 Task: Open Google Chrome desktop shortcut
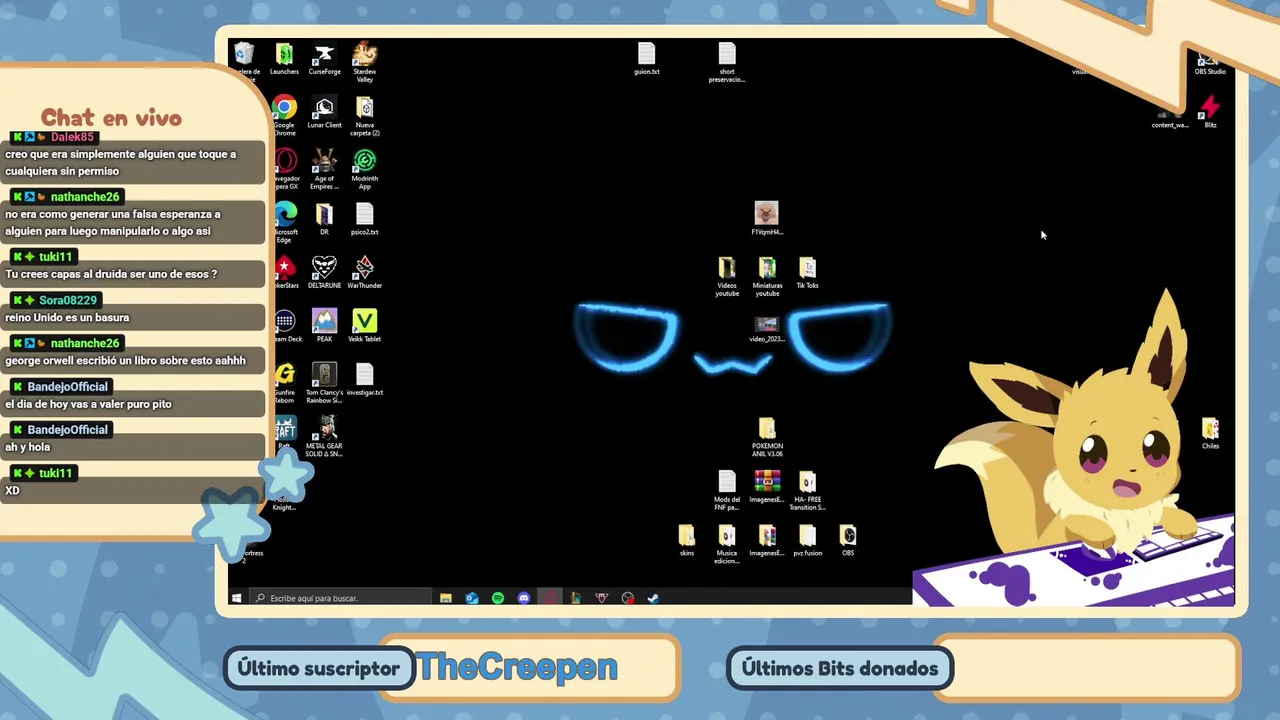[284, 116]
